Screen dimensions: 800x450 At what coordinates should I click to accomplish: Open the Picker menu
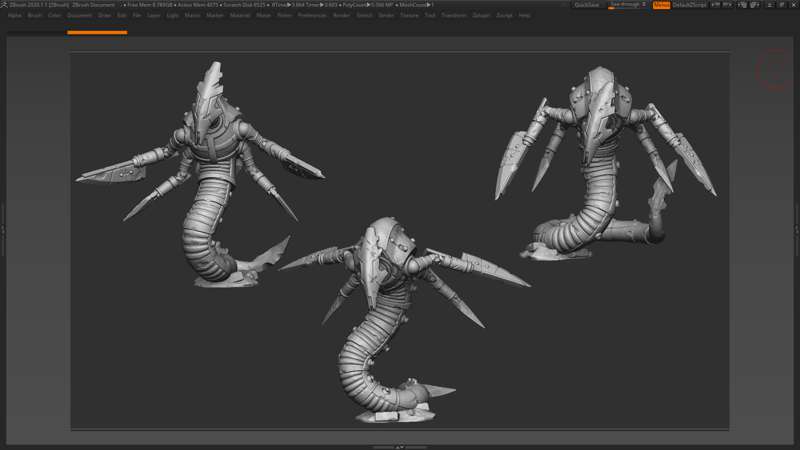(x=285, y=16)
